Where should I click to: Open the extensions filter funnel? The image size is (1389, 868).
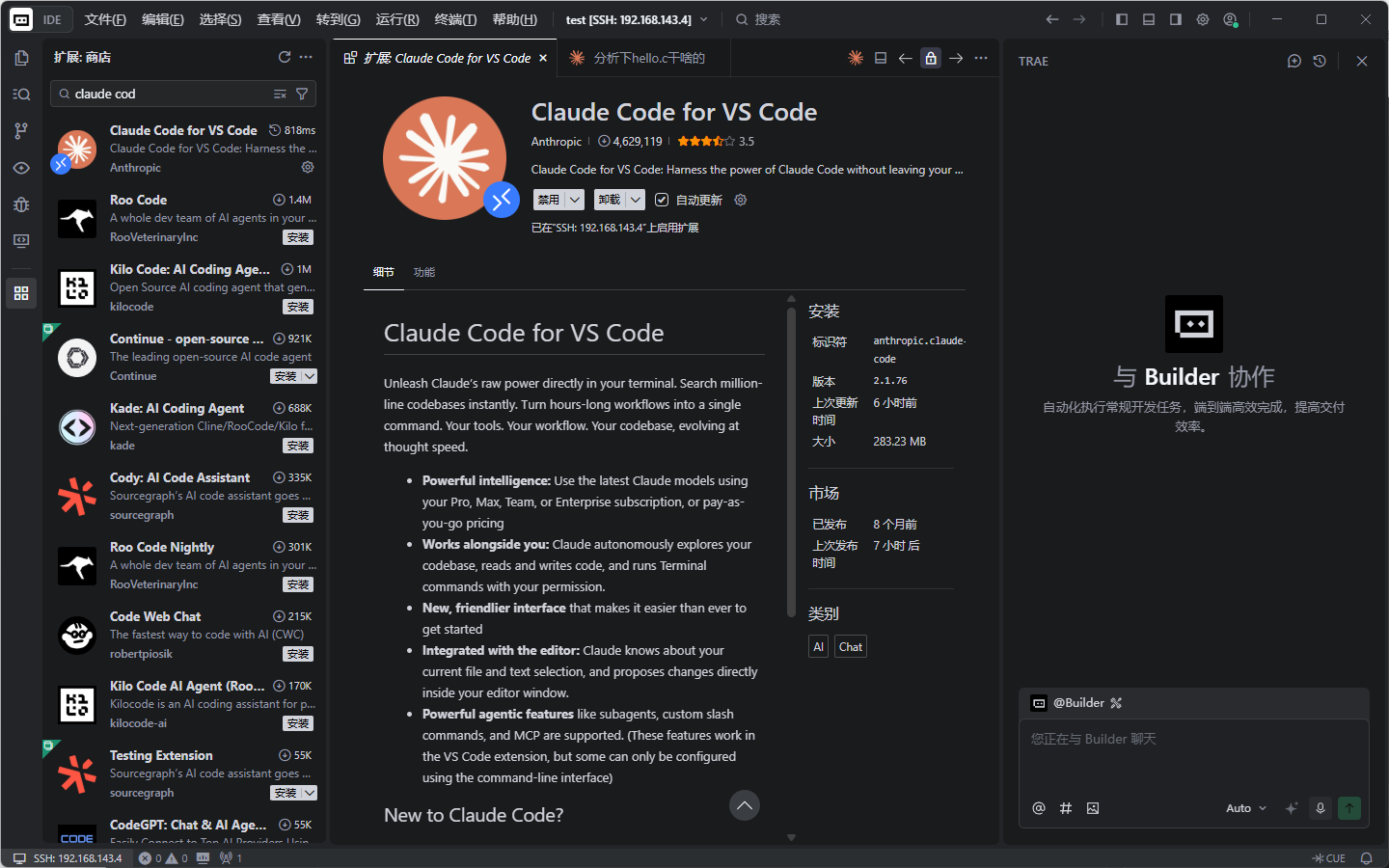click(302, 94)
